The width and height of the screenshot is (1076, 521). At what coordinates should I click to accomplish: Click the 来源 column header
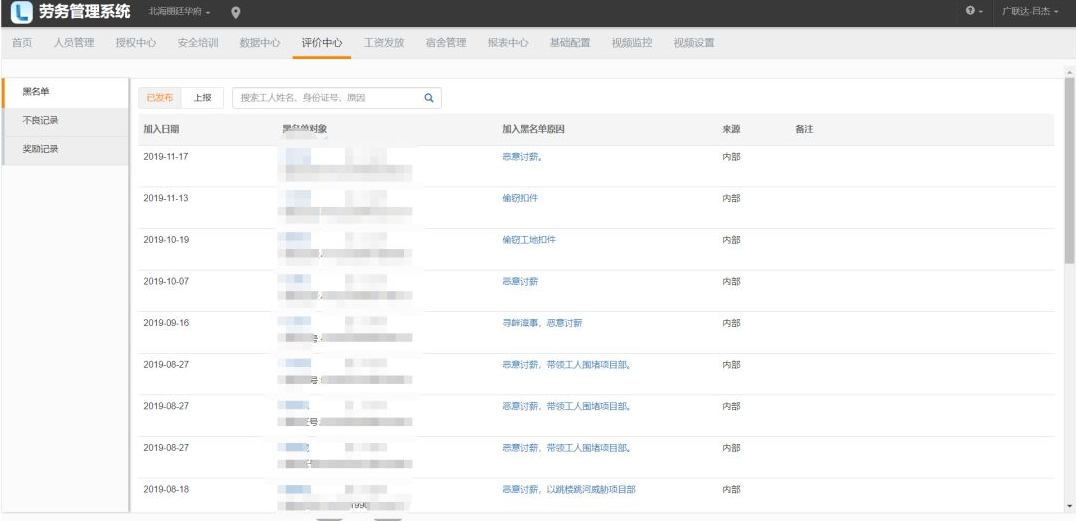pos(731,129)
